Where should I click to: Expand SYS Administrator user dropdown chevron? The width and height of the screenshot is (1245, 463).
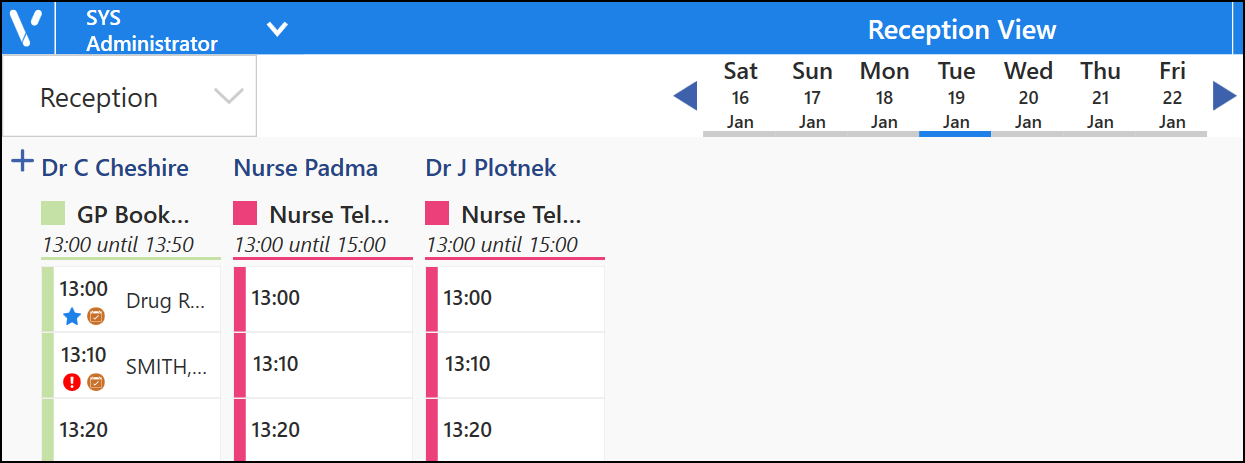(x=277, y=29)
